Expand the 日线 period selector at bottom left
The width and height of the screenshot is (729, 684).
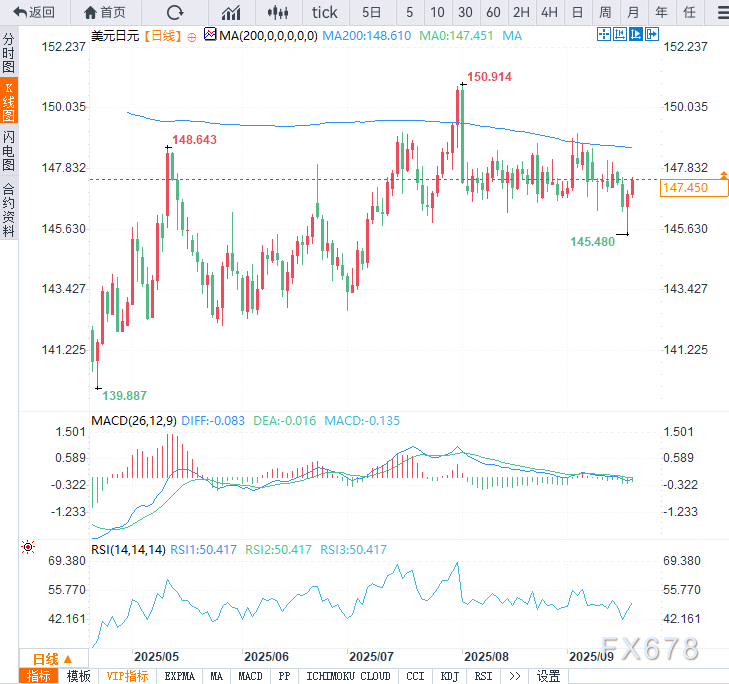click(52, 659)
